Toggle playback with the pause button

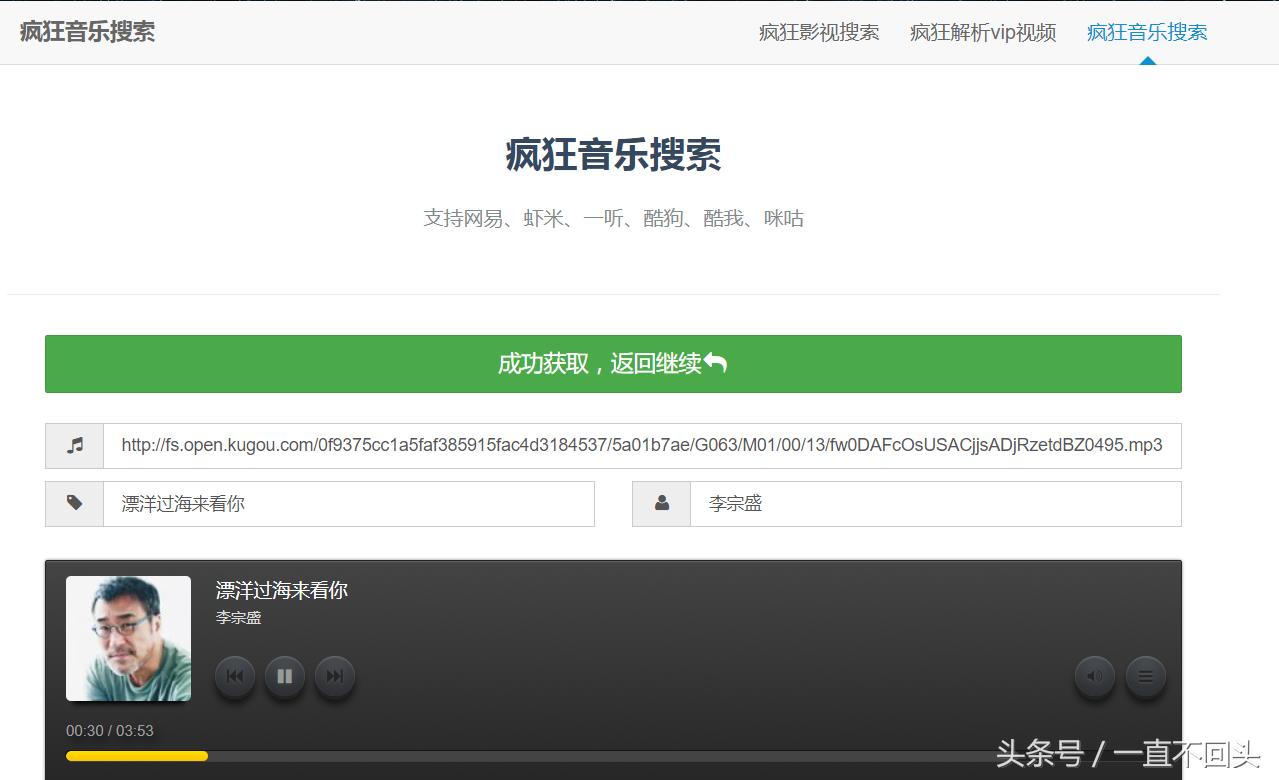284,676
